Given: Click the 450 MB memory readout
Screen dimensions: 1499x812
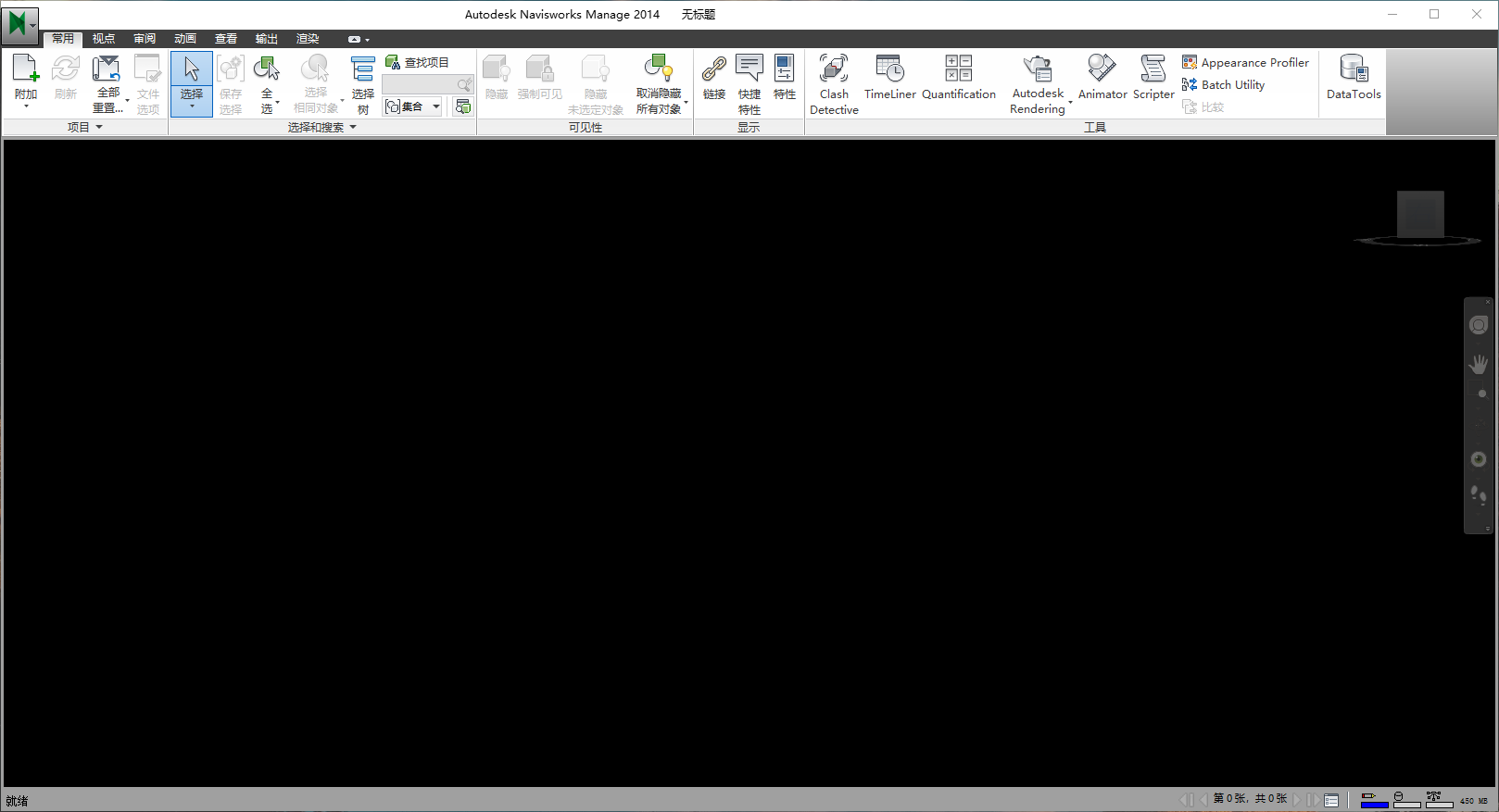Looking at the screenshot, I should [x=1473, y=801].
